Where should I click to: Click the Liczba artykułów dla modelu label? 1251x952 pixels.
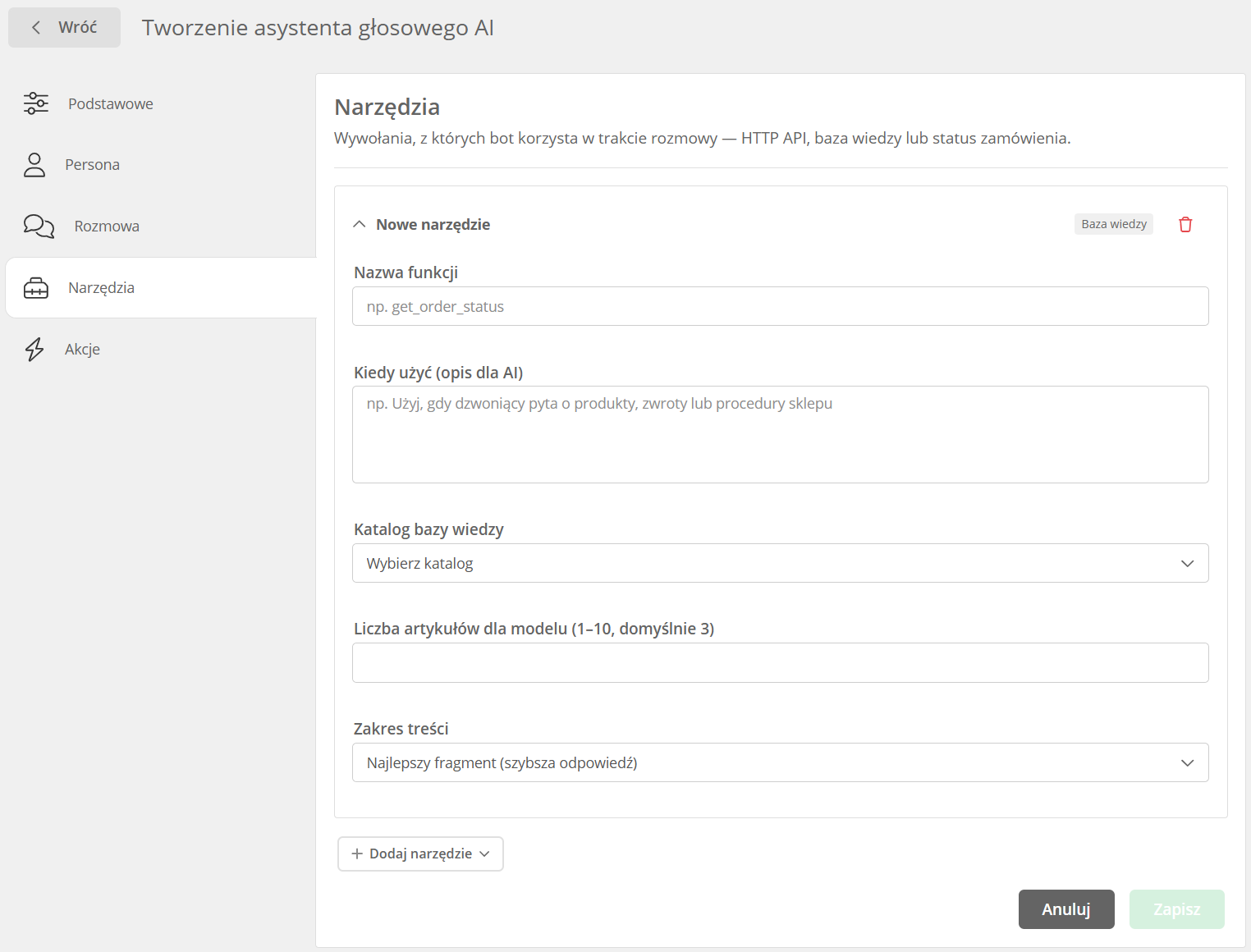[534, 629]
